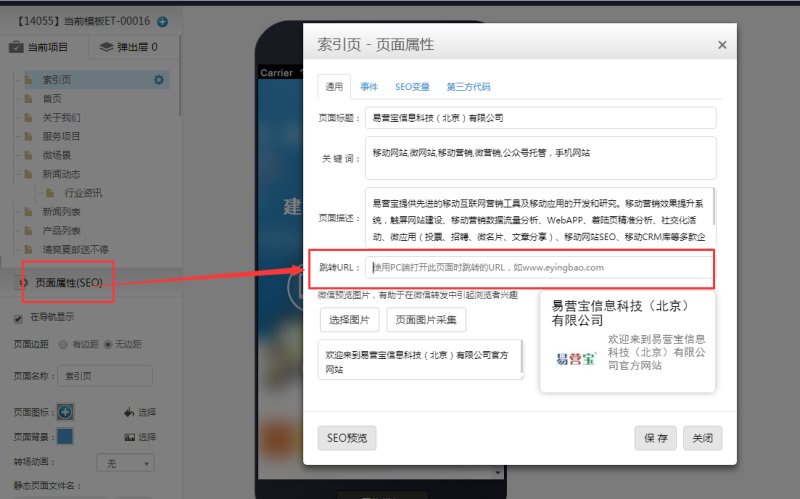Open the gear settings icon on 索引页 row
800x499 pixels.
pyautogui.click(x=159, y=80)
